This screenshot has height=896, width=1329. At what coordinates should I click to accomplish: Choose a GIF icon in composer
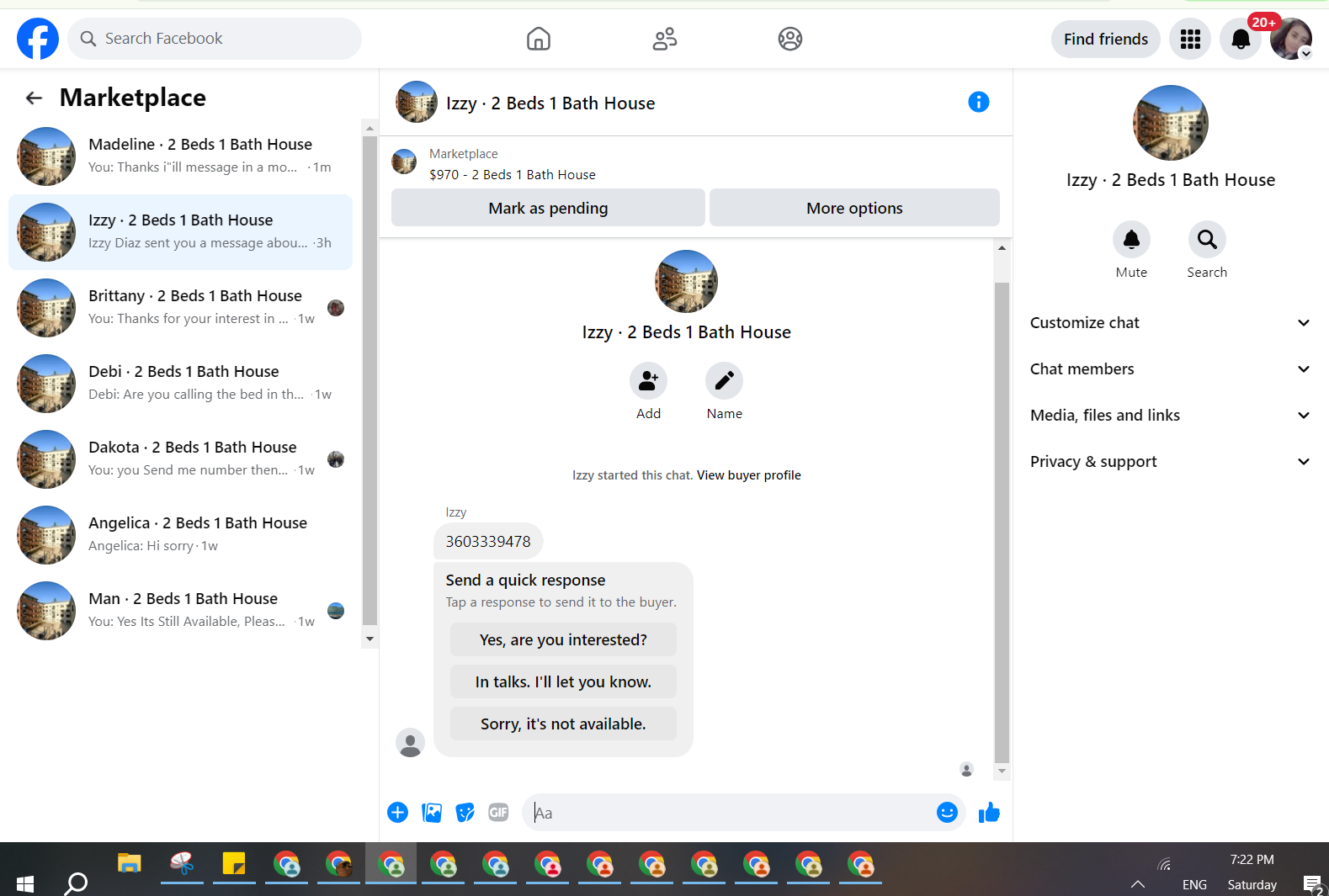pyautogui.click(x=498, y=813)
